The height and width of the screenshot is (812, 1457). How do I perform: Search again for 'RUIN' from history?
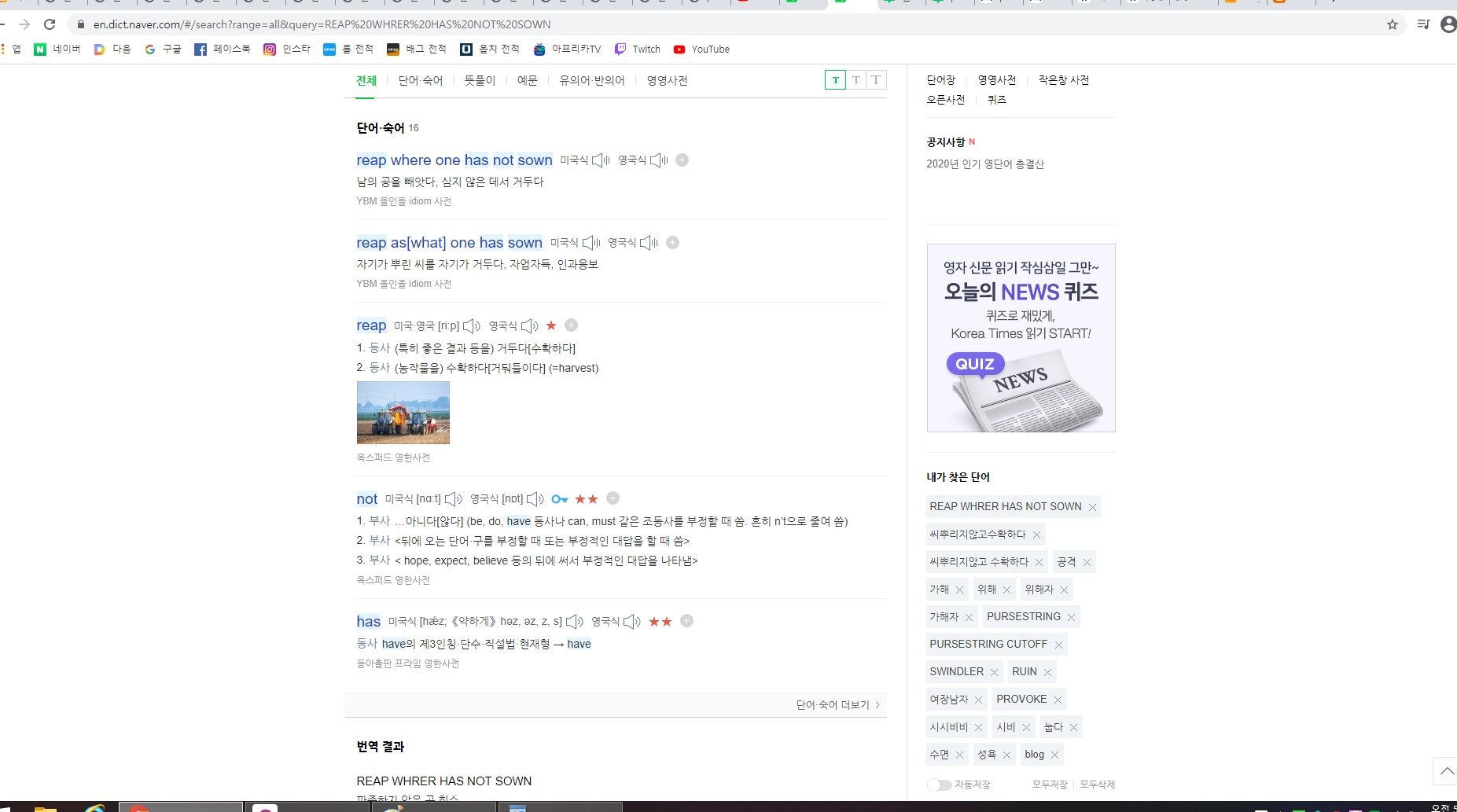click(x=1025, y=672)
